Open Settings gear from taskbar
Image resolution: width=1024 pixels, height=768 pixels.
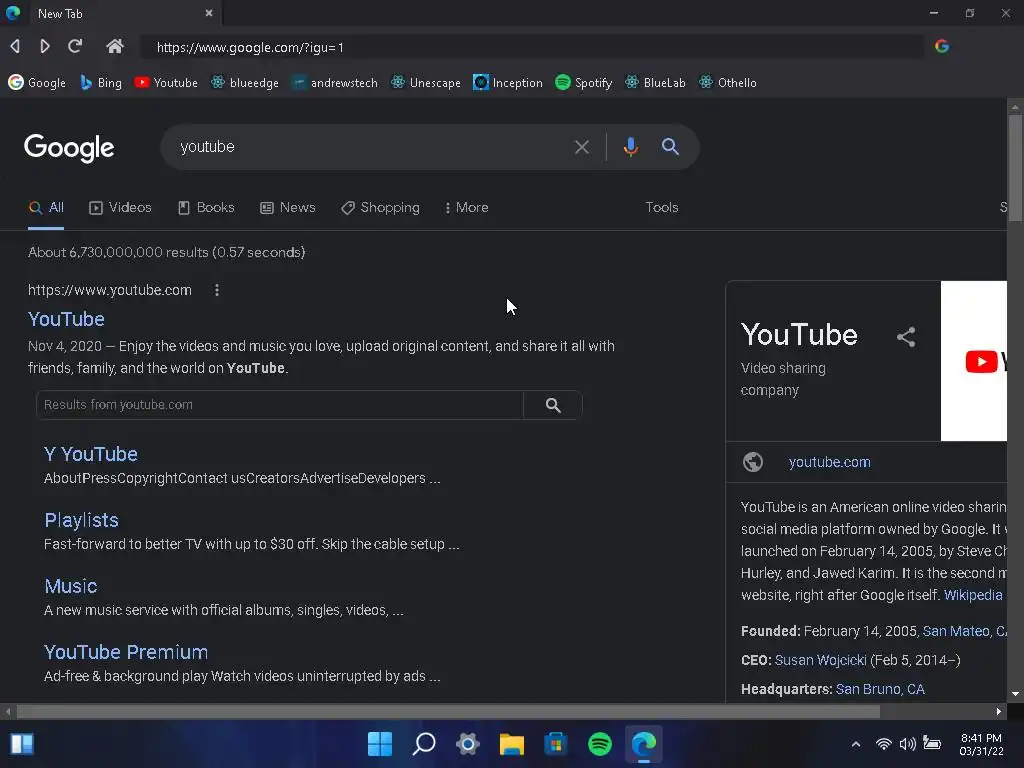click(468, 744)
